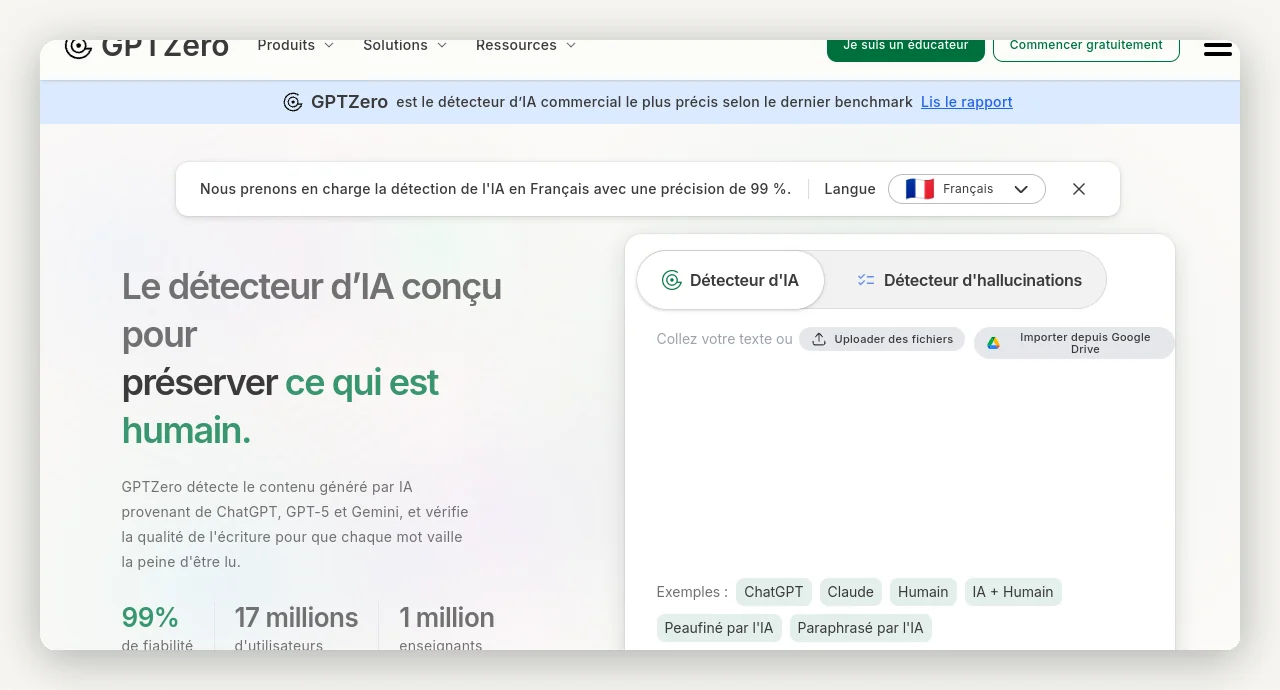Click the 17 millions statistic text
1280x690 pixels.
296,617
